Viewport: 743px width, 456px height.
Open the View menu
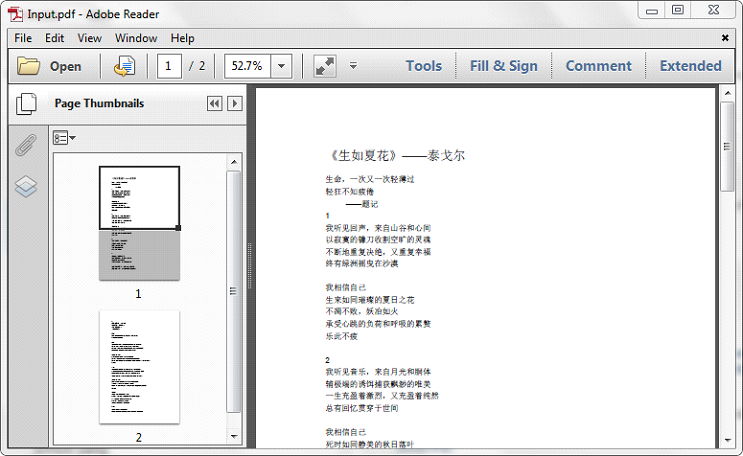click(90, 38)
